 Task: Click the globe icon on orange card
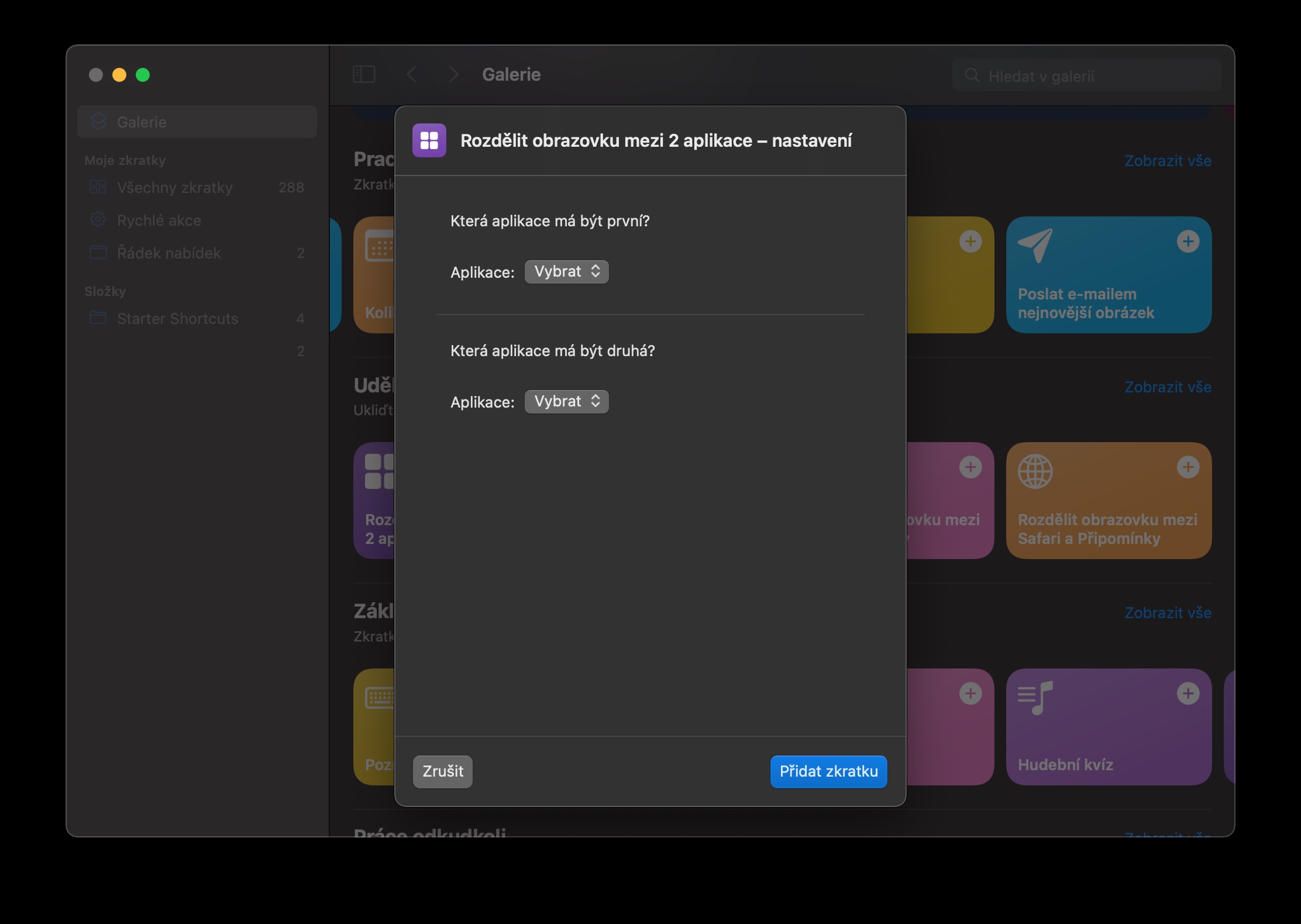1035,471
